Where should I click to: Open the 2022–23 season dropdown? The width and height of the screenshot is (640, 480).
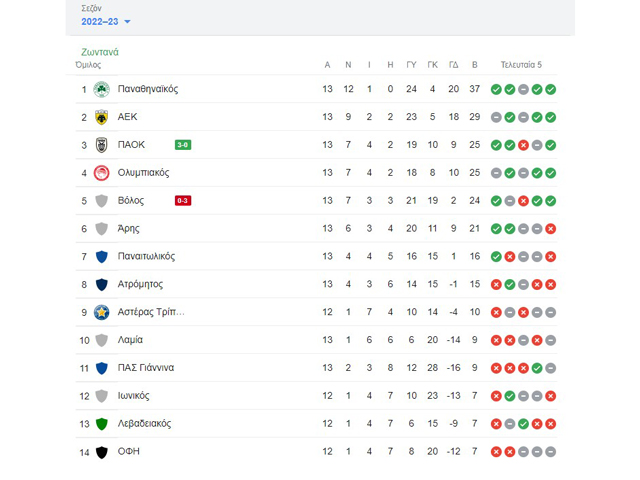(x=105, y=21)
